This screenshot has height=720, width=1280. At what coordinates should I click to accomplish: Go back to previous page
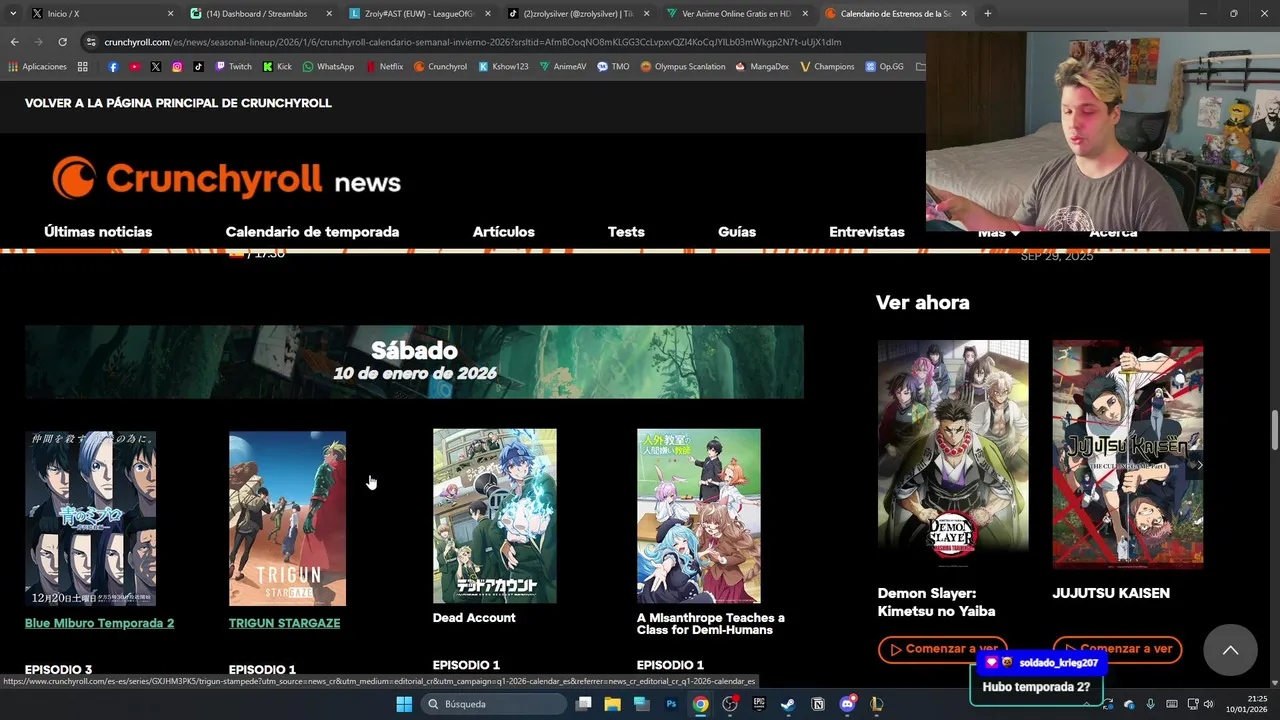coord(14,42)
